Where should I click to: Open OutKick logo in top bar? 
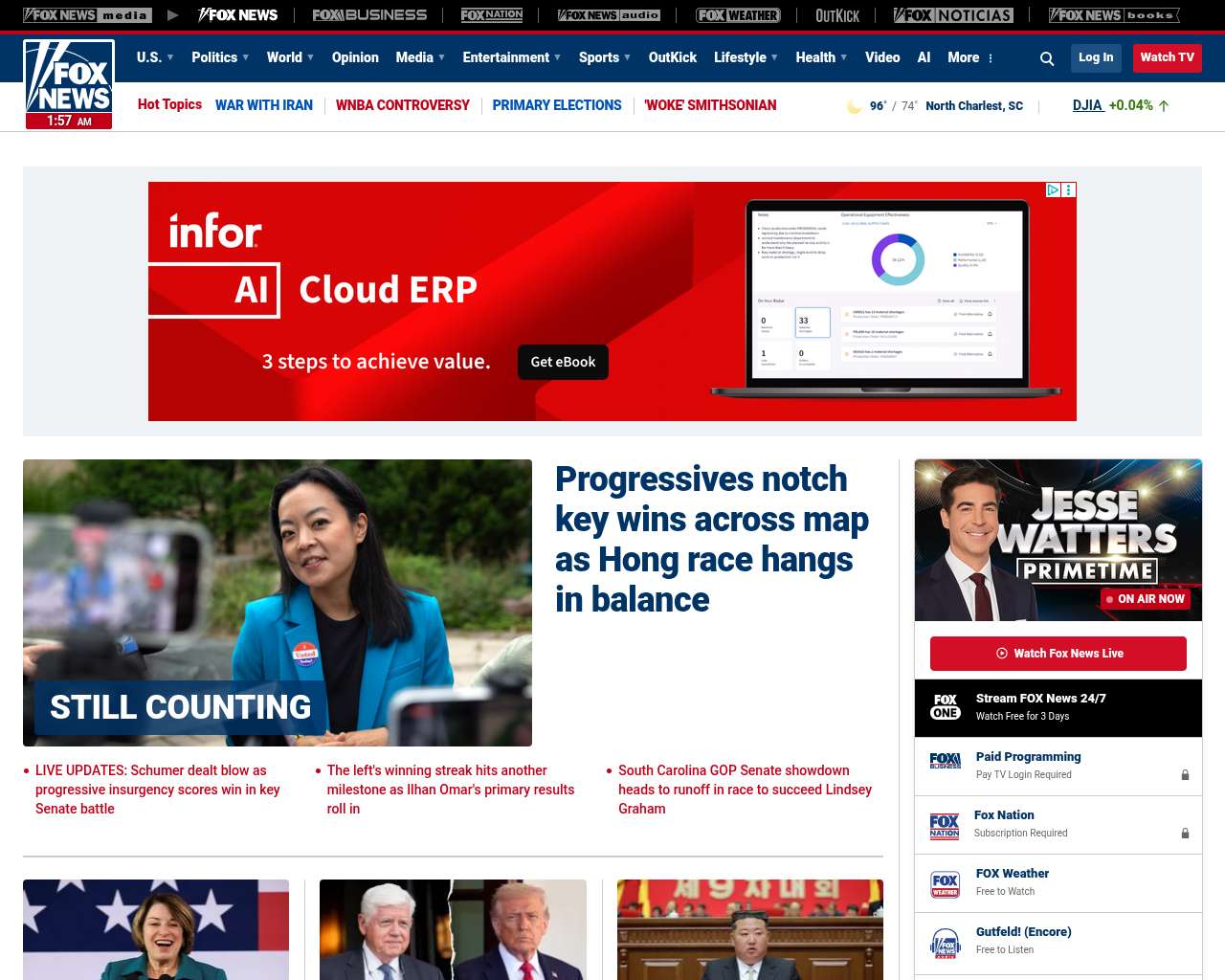837,15
